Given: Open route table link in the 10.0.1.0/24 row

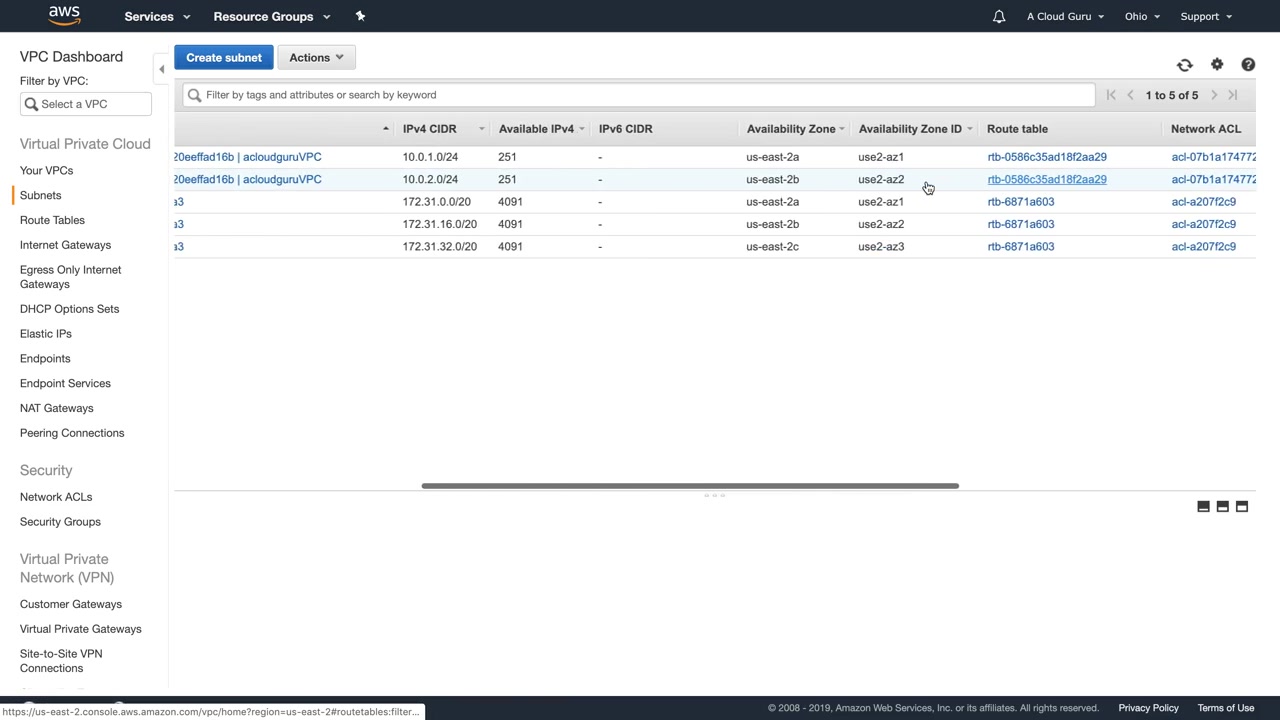Looking at the screenshot, I should tap(1047, 157).
